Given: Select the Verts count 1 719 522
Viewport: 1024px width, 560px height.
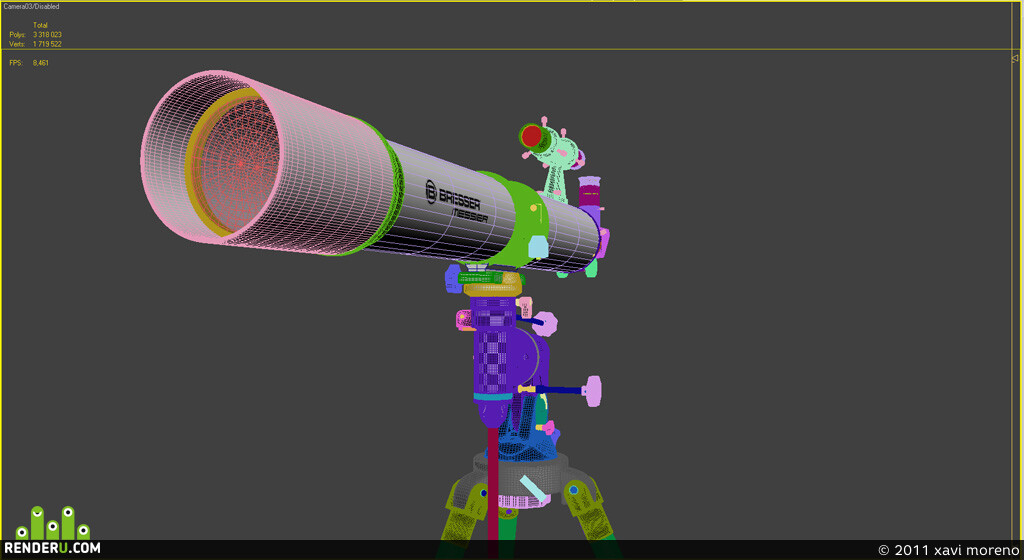Looking at the screenshot, I should coord(47,44).
